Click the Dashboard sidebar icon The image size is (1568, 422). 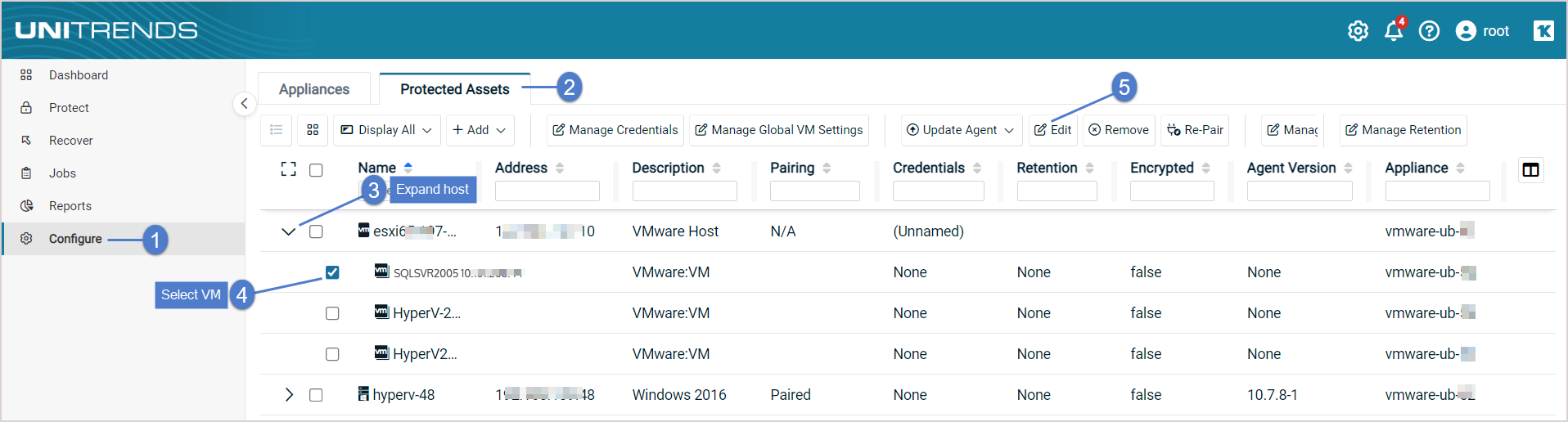[26, 74]
